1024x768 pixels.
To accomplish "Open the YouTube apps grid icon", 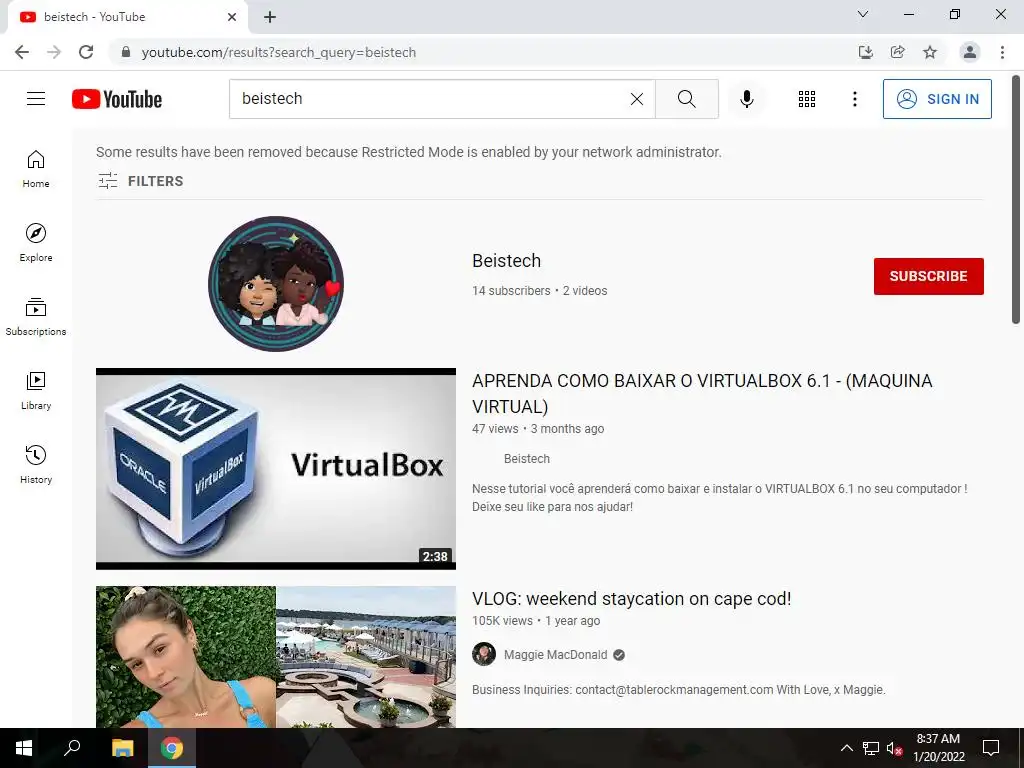I will [x=807, y=99].
